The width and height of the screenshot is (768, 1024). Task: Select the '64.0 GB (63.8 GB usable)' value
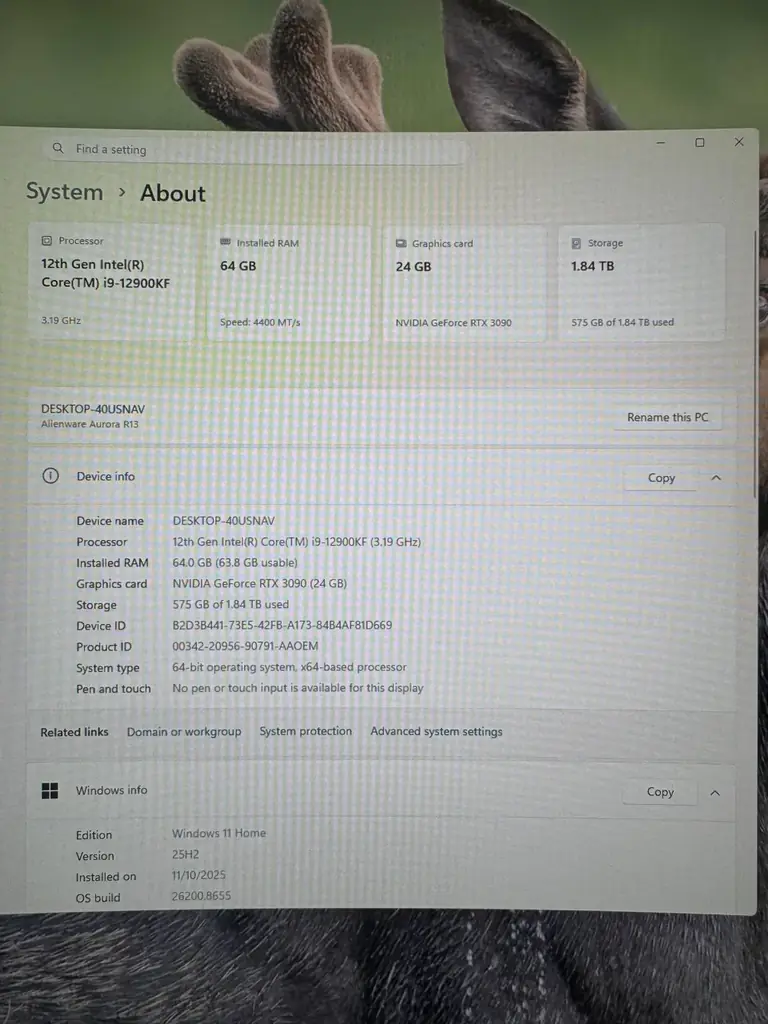click(x=235, y=562)
